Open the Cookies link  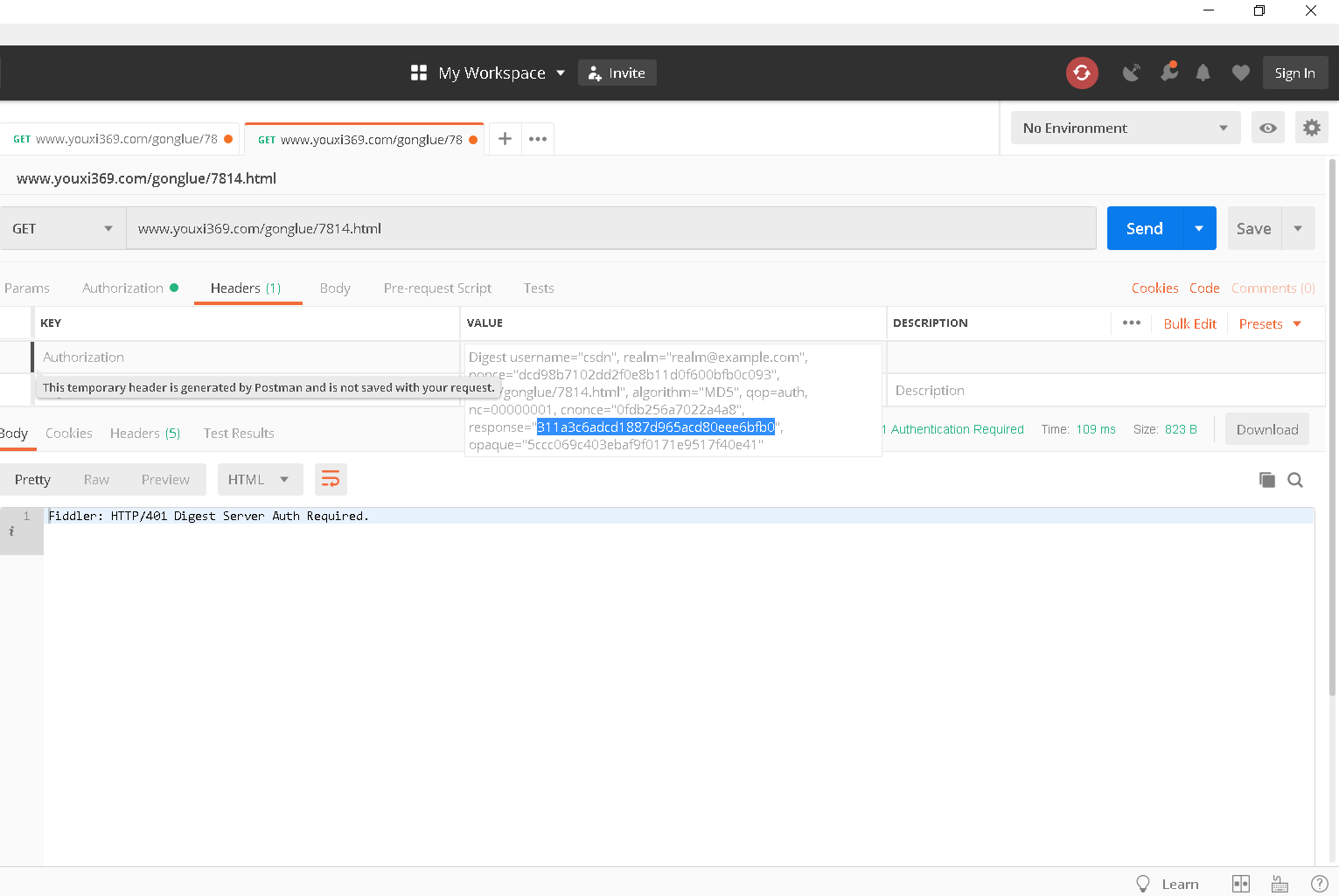pyautogui.click(x=1154, y=288)
